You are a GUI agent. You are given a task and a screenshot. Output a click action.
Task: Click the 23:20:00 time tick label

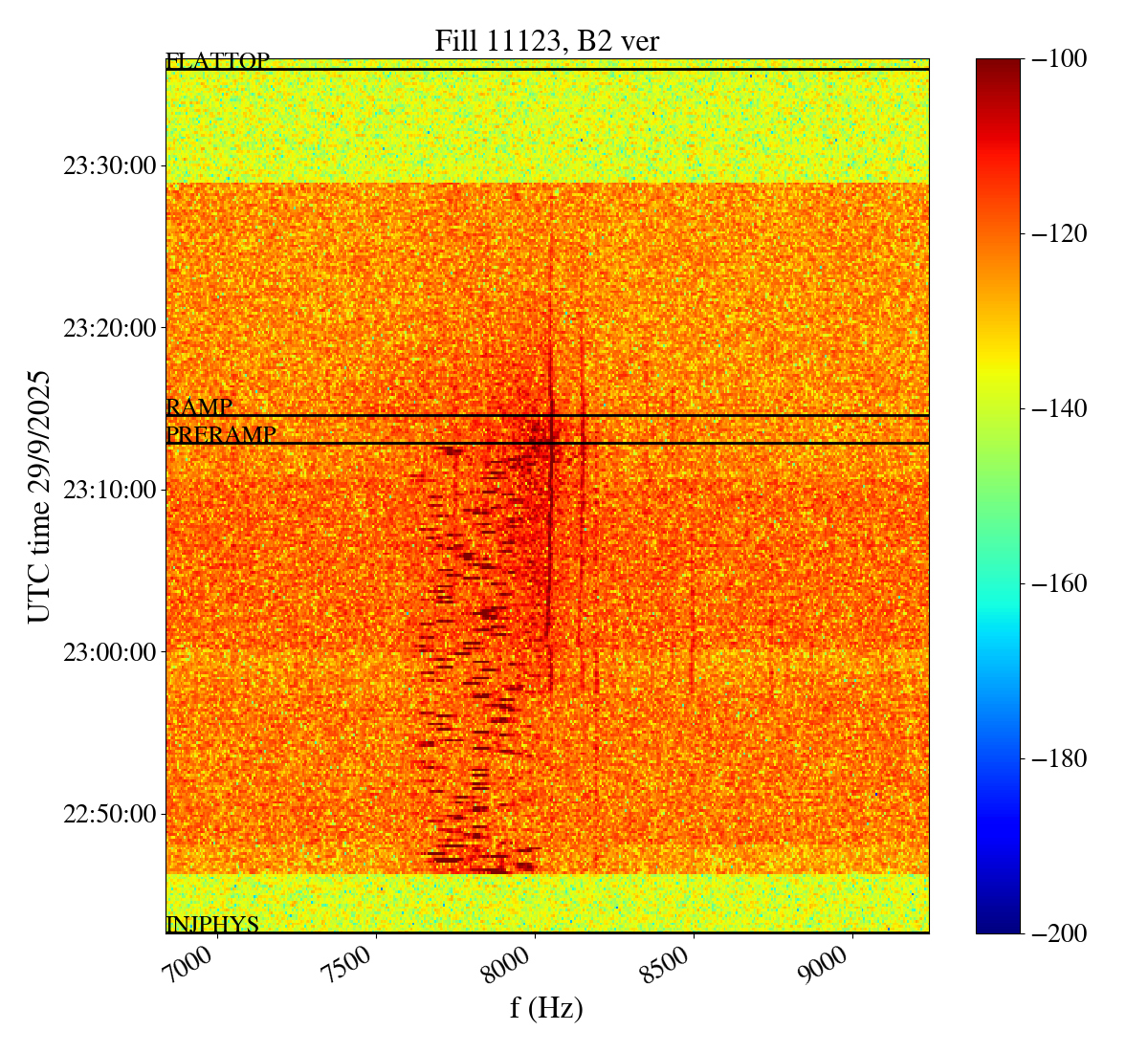coord(109,328)
